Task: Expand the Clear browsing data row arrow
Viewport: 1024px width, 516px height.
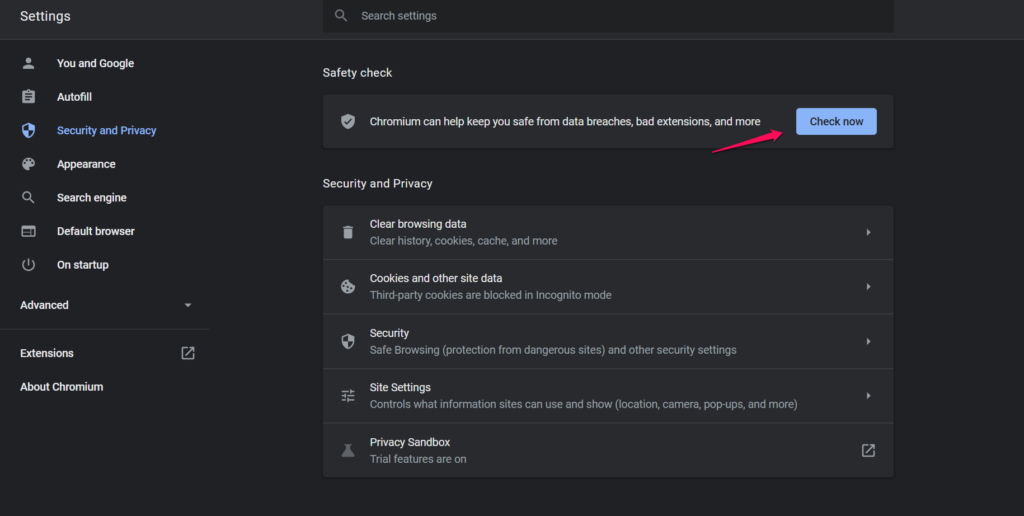Action: pos(868,232)
